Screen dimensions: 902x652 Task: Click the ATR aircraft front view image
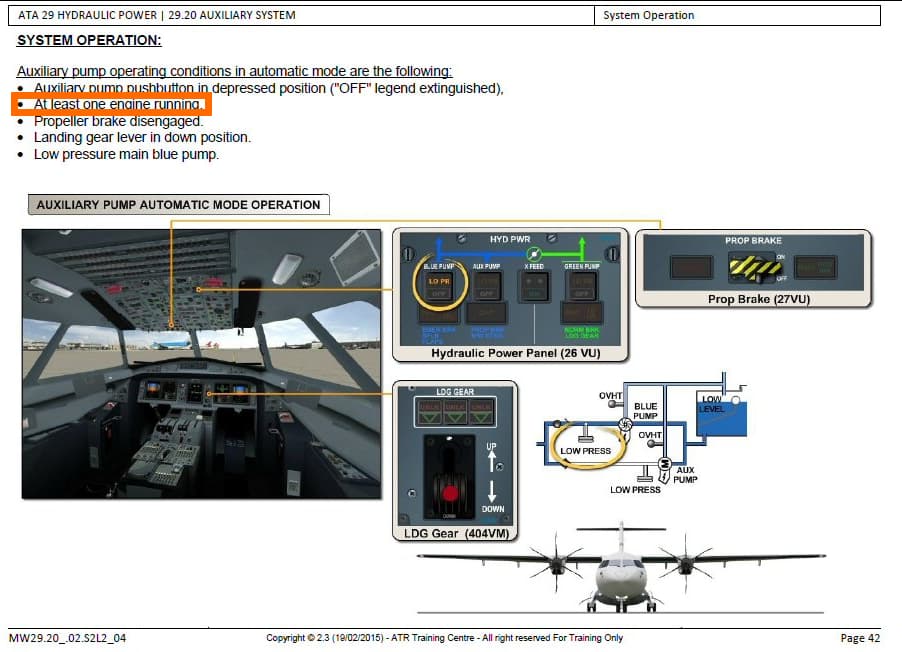[x=621, y=567]
